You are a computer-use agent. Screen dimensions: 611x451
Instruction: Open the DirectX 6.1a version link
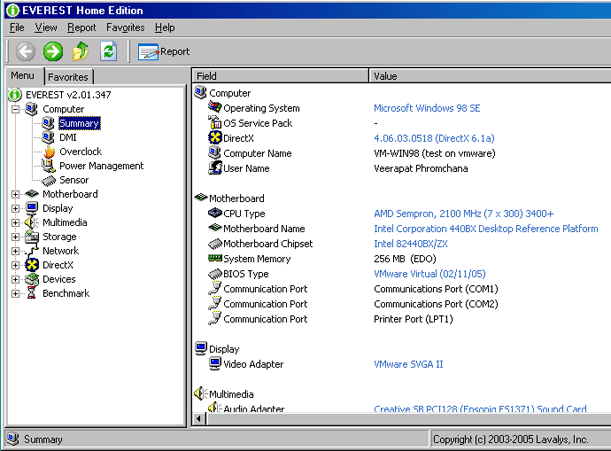[x=434, y=138]
